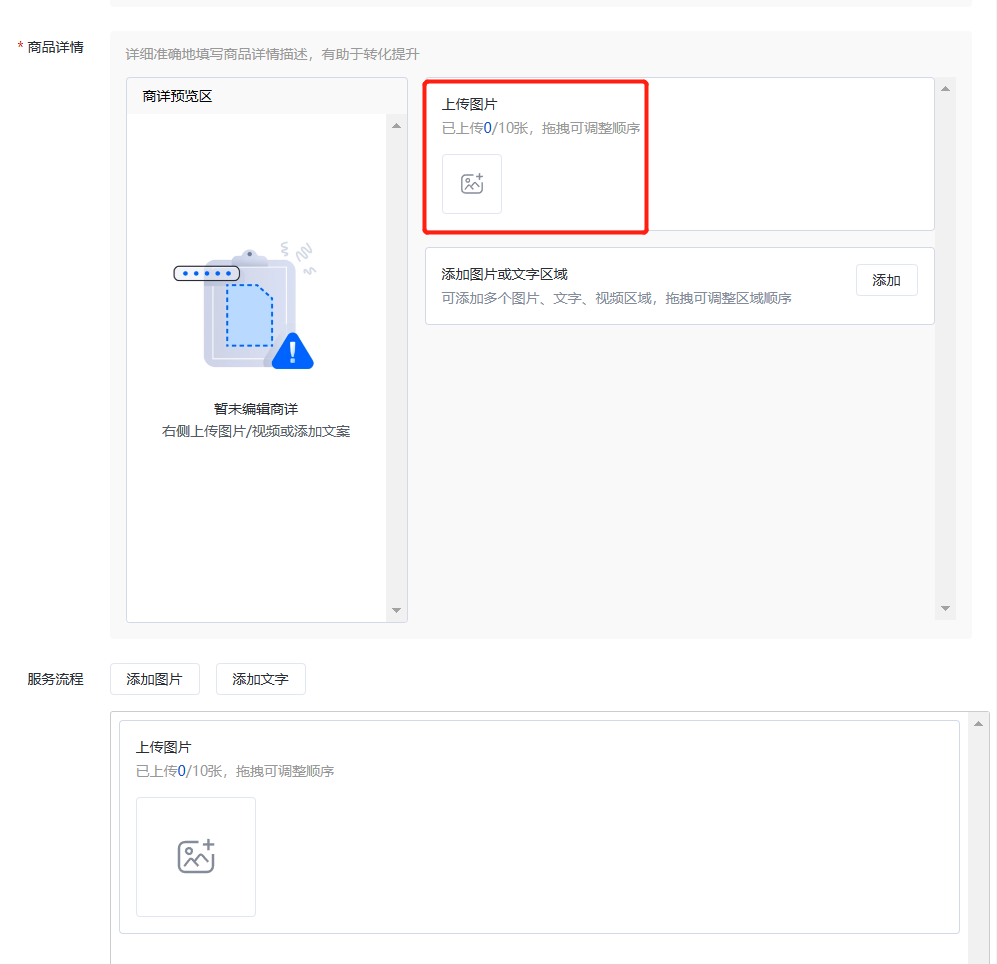Click the 上传图片 heading under 服务流程
The width and height of the screenshot is (997, 964).
[x=164, y=747]
